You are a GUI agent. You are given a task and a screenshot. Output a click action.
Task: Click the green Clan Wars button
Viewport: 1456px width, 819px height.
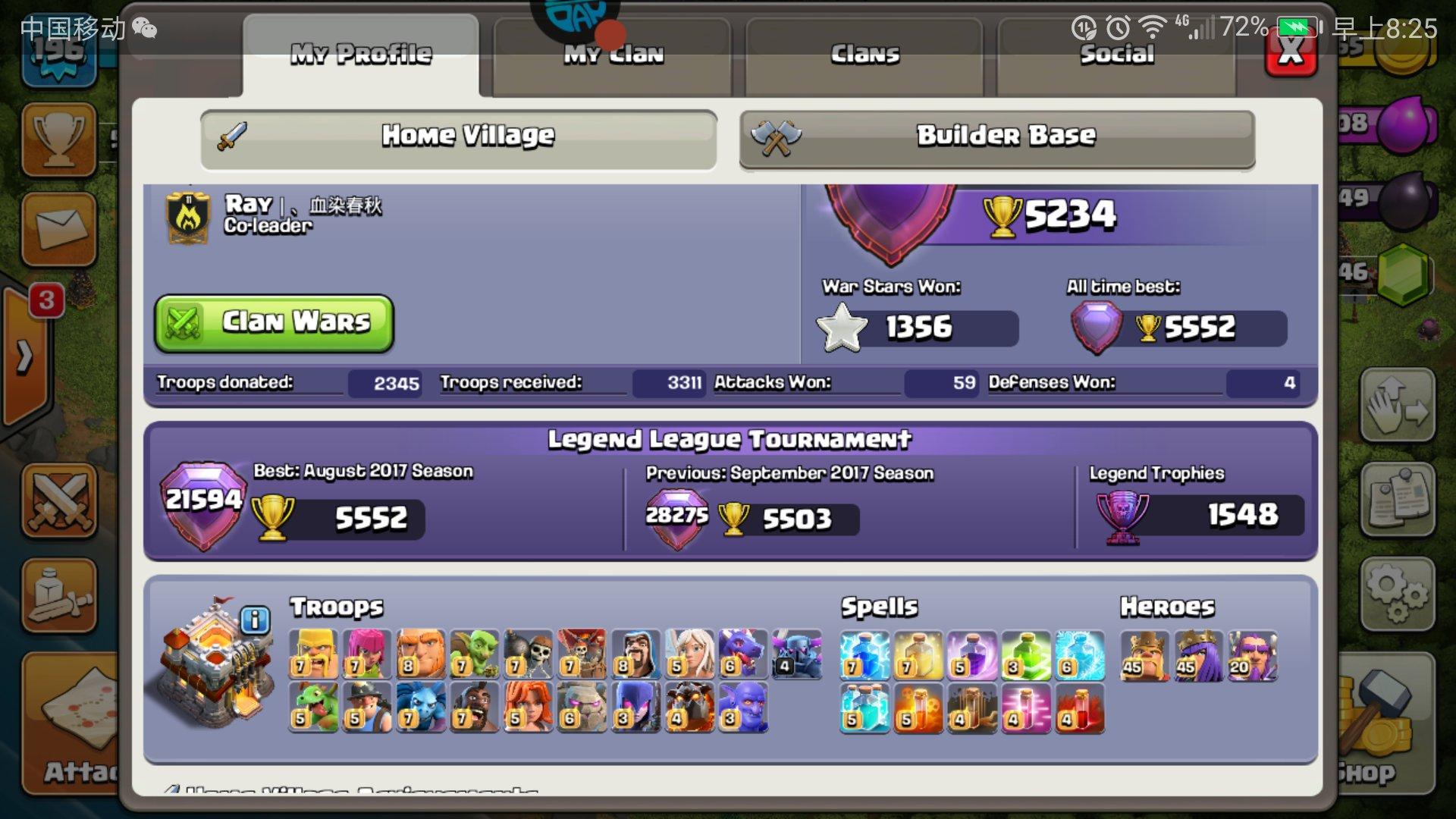tap(275, 324)
